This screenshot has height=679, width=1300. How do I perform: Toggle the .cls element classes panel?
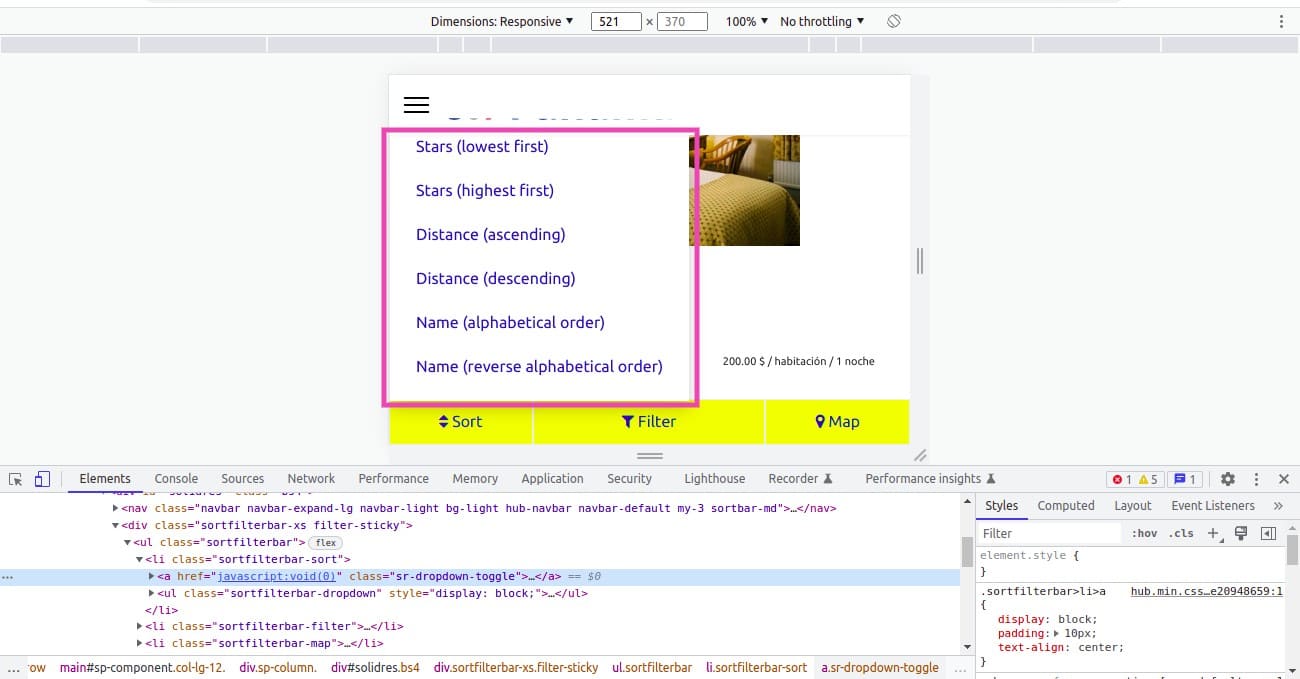coord(1183,533)
